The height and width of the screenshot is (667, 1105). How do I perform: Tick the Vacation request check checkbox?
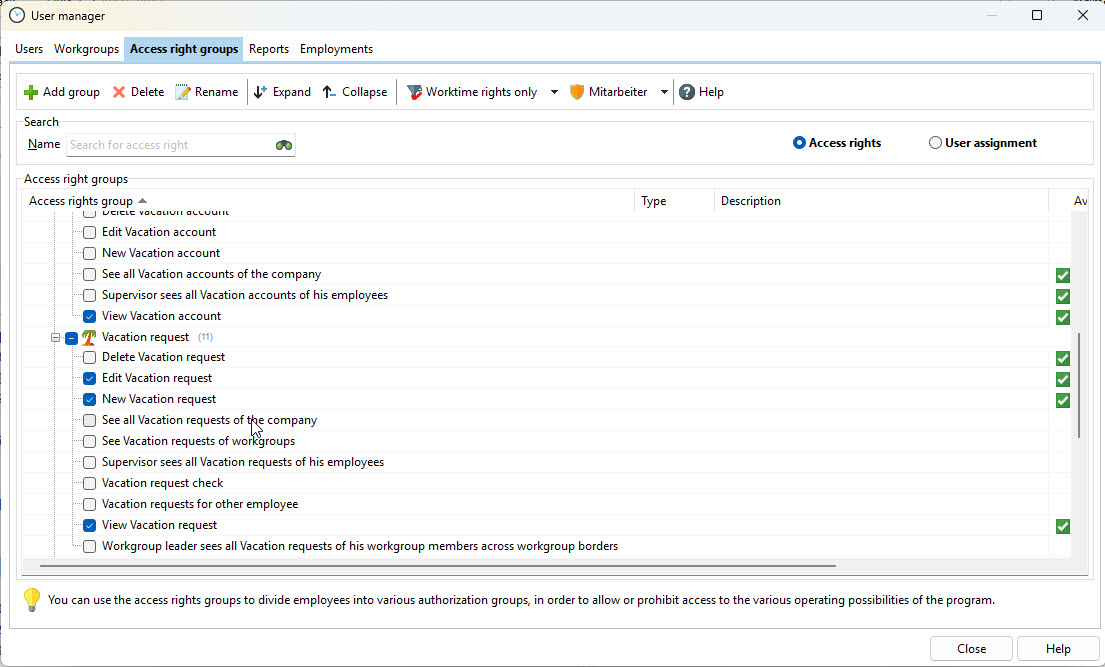[90, 483]
